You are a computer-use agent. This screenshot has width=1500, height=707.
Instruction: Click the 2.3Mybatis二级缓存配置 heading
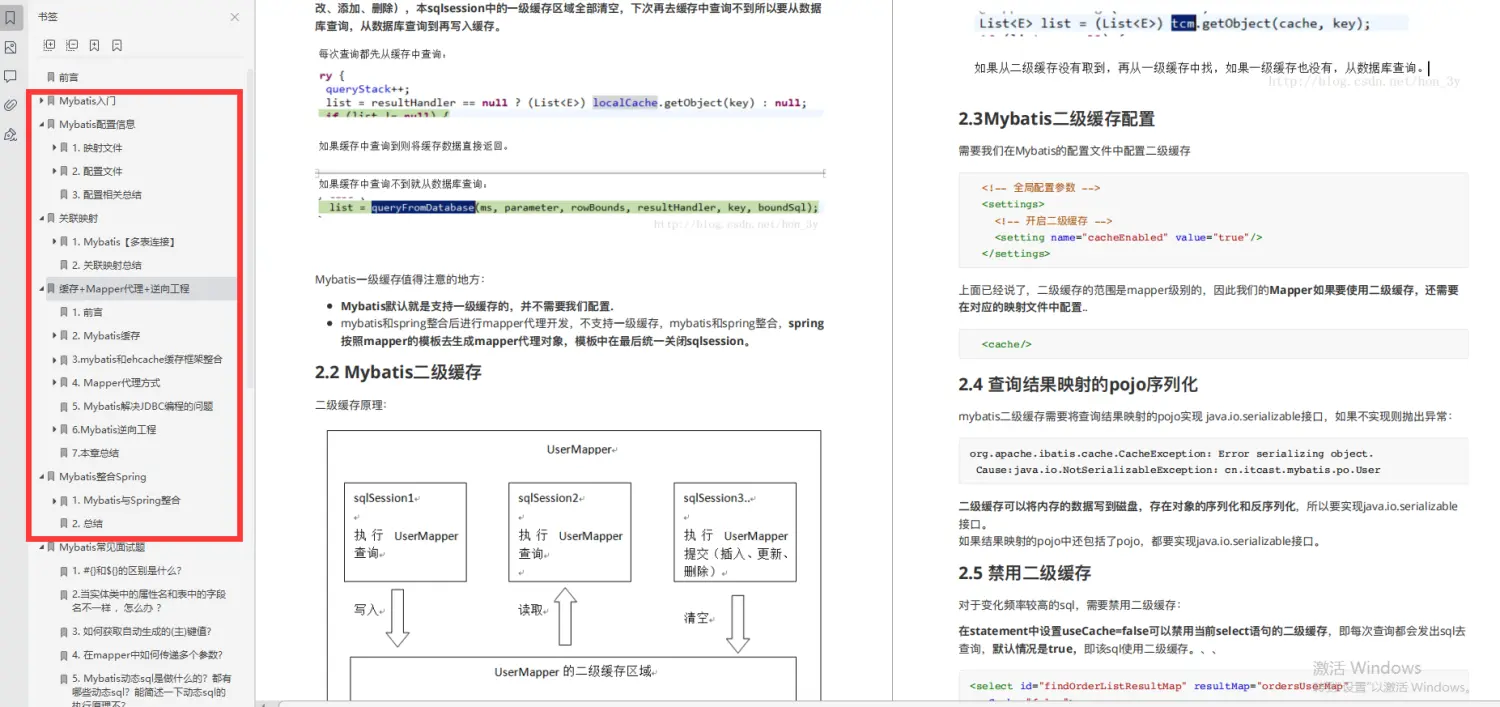click(x=1056, y=119)
